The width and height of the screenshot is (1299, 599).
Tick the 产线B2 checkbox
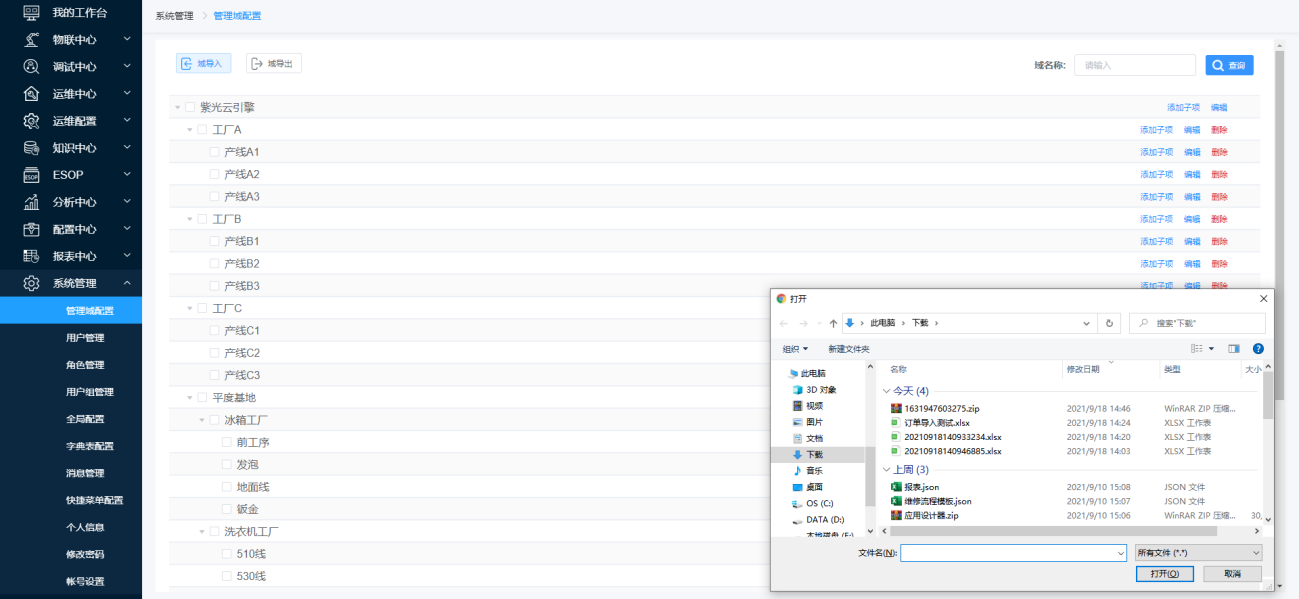214,264
